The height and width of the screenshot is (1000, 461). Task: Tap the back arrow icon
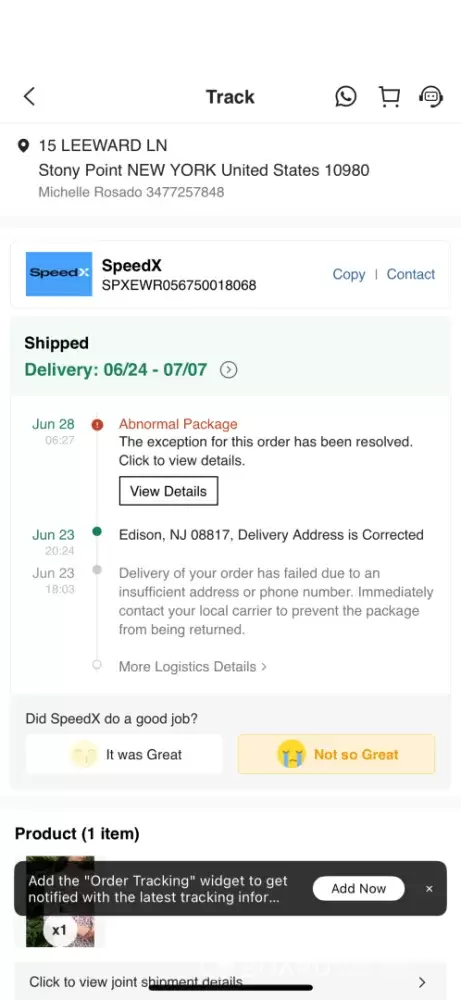pyautogui.click(x=29, y=96)
